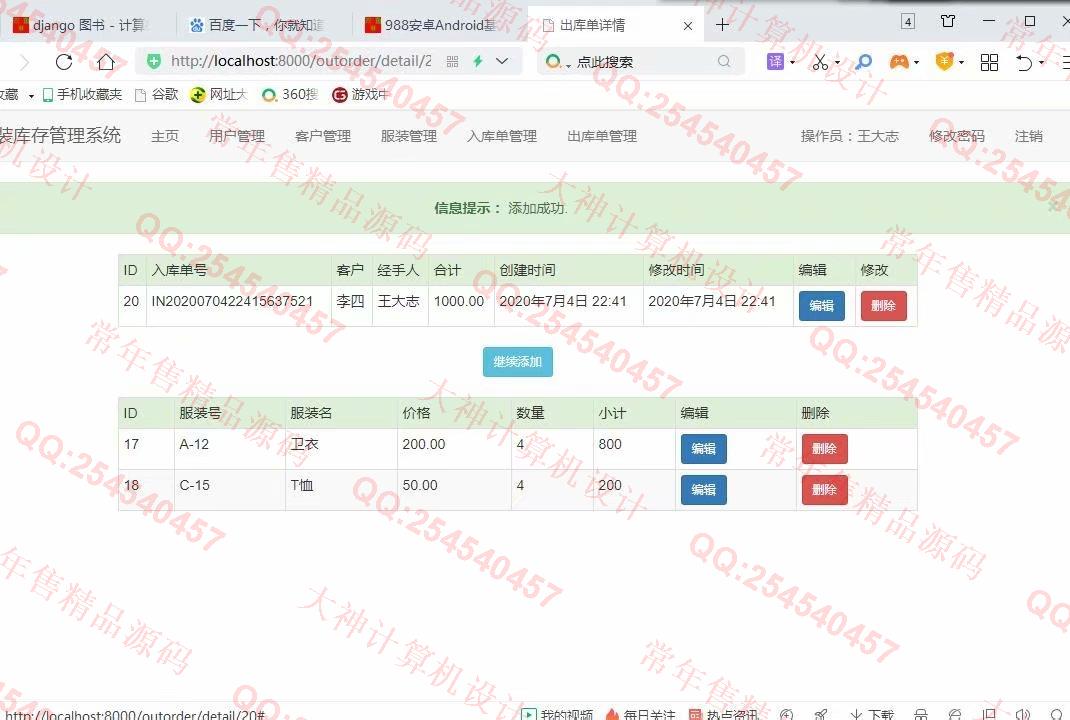
Task: Open the apps grid icon
Action: click(989, 62)
